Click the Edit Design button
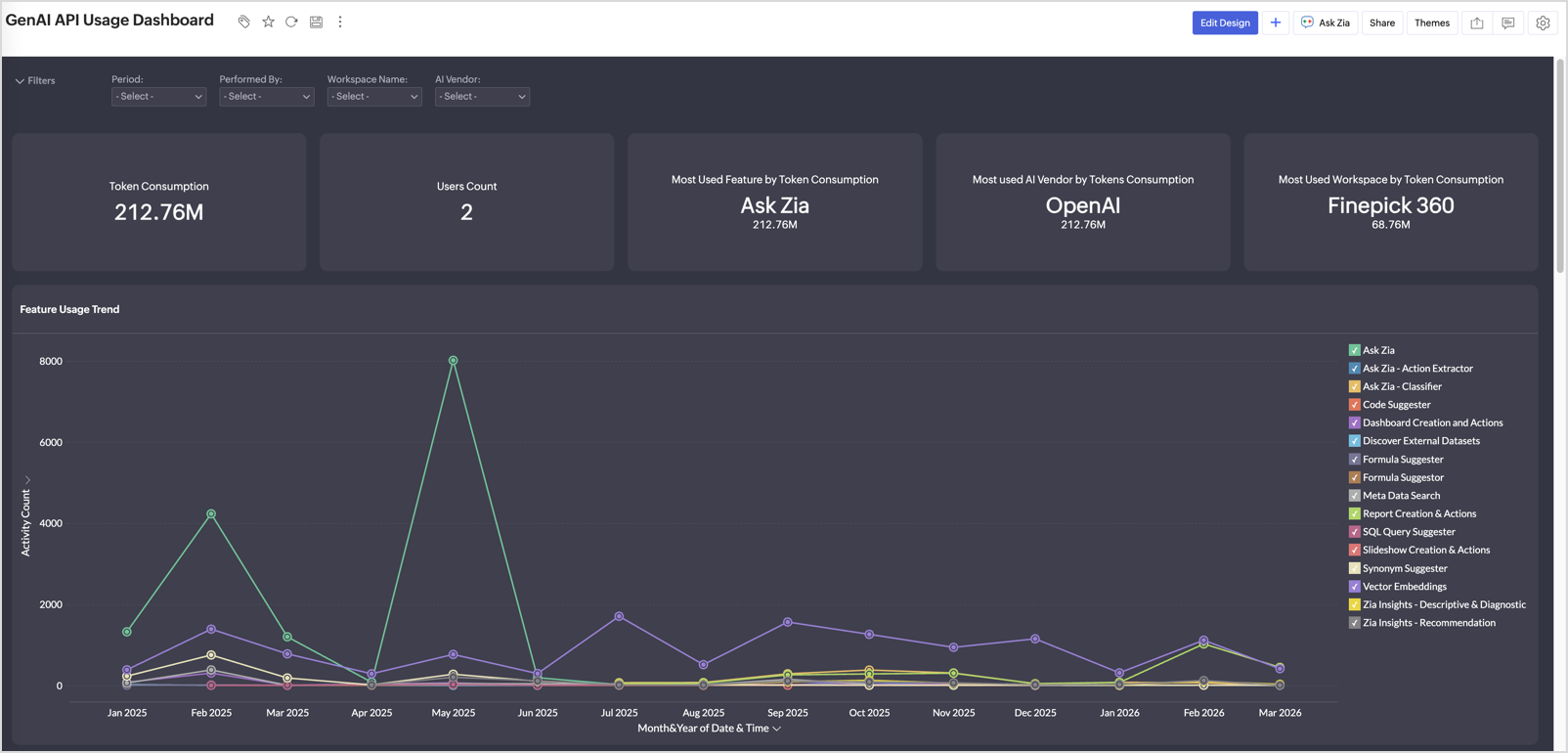The width and height of the screenshot is (1568, 753). pos(1224,22)
